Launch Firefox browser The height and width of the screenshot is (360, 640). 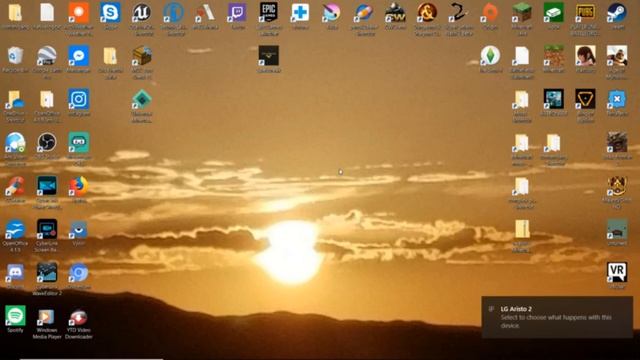point(78,186)
